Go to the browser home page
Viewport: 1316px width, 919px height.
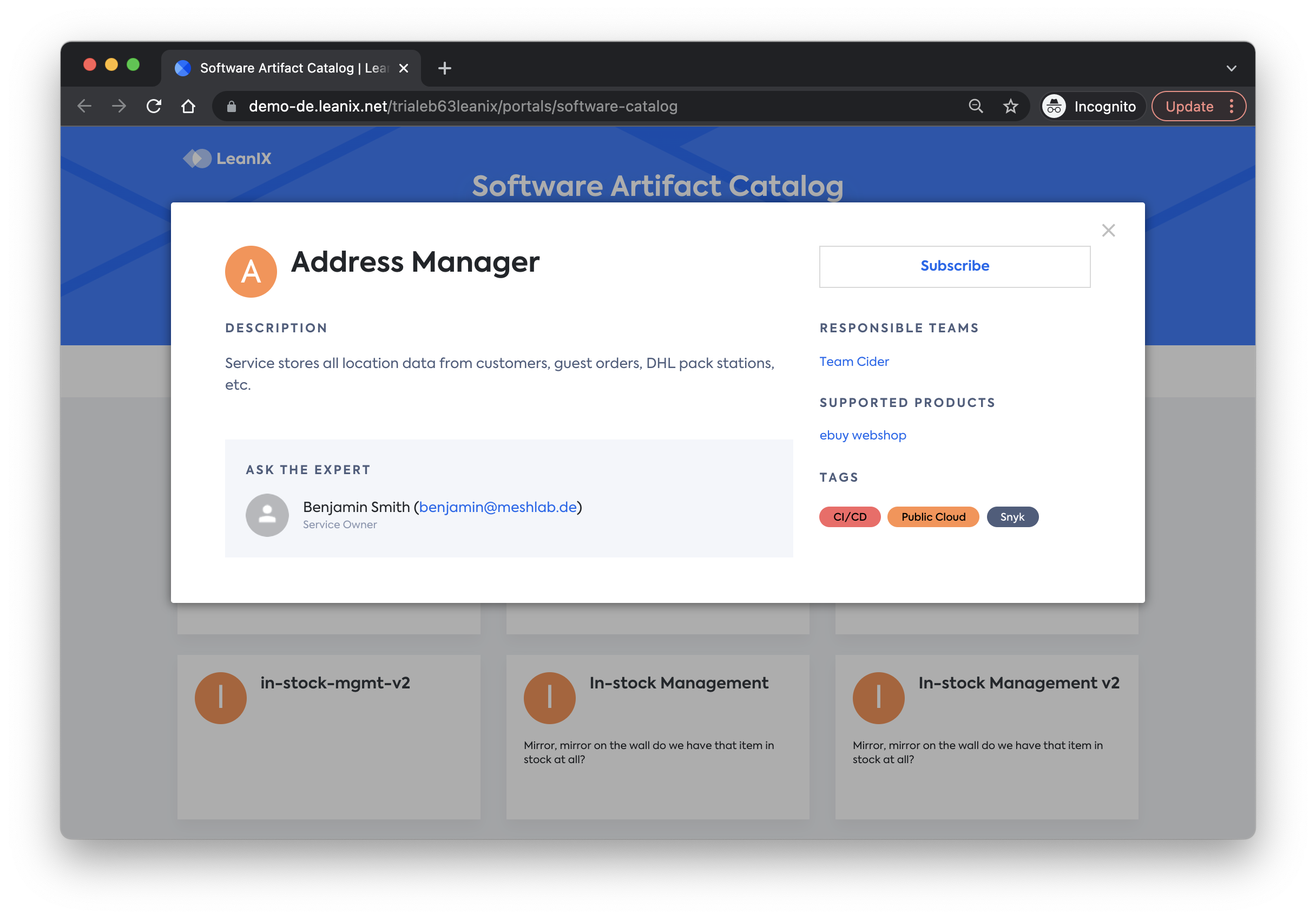[x=188, y=107]
